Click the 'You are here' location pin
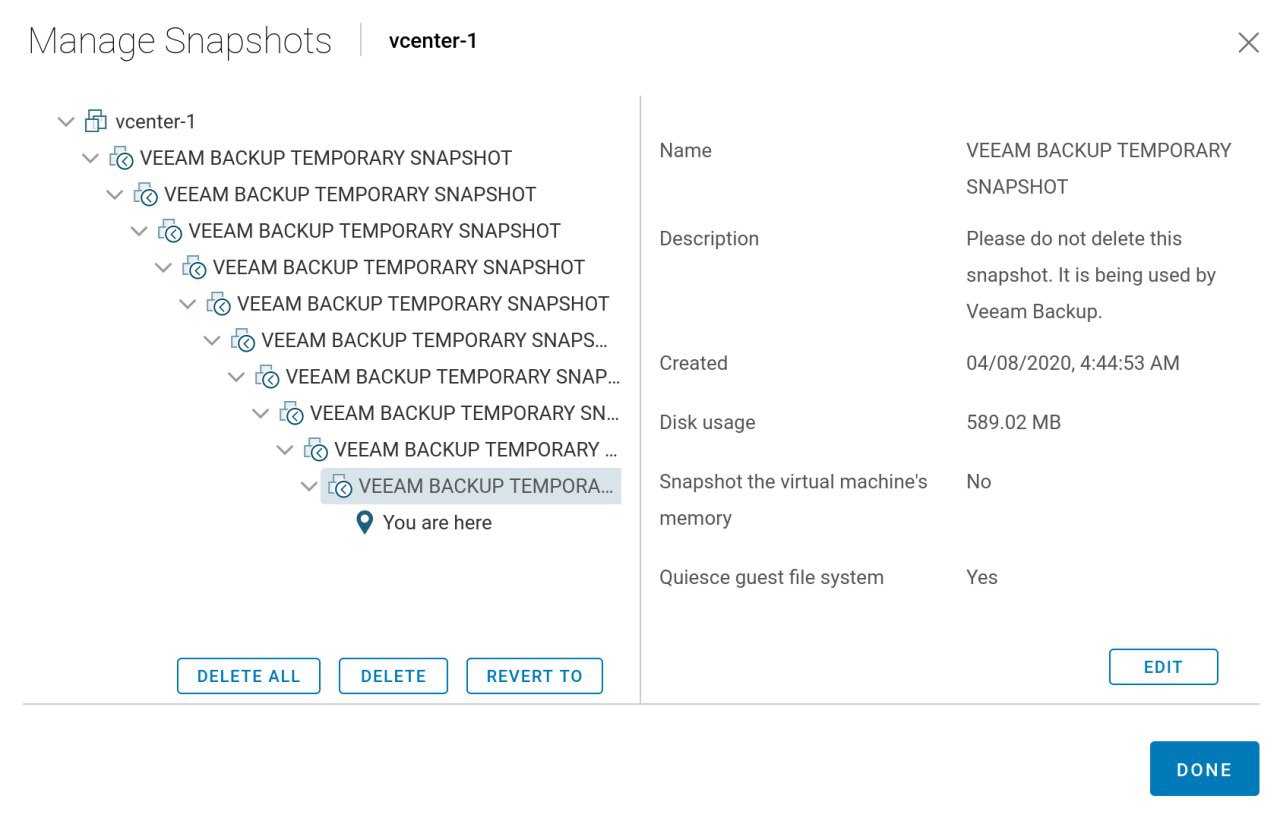The width and height of the screenshot is (1280, 821). pos(365,522)
